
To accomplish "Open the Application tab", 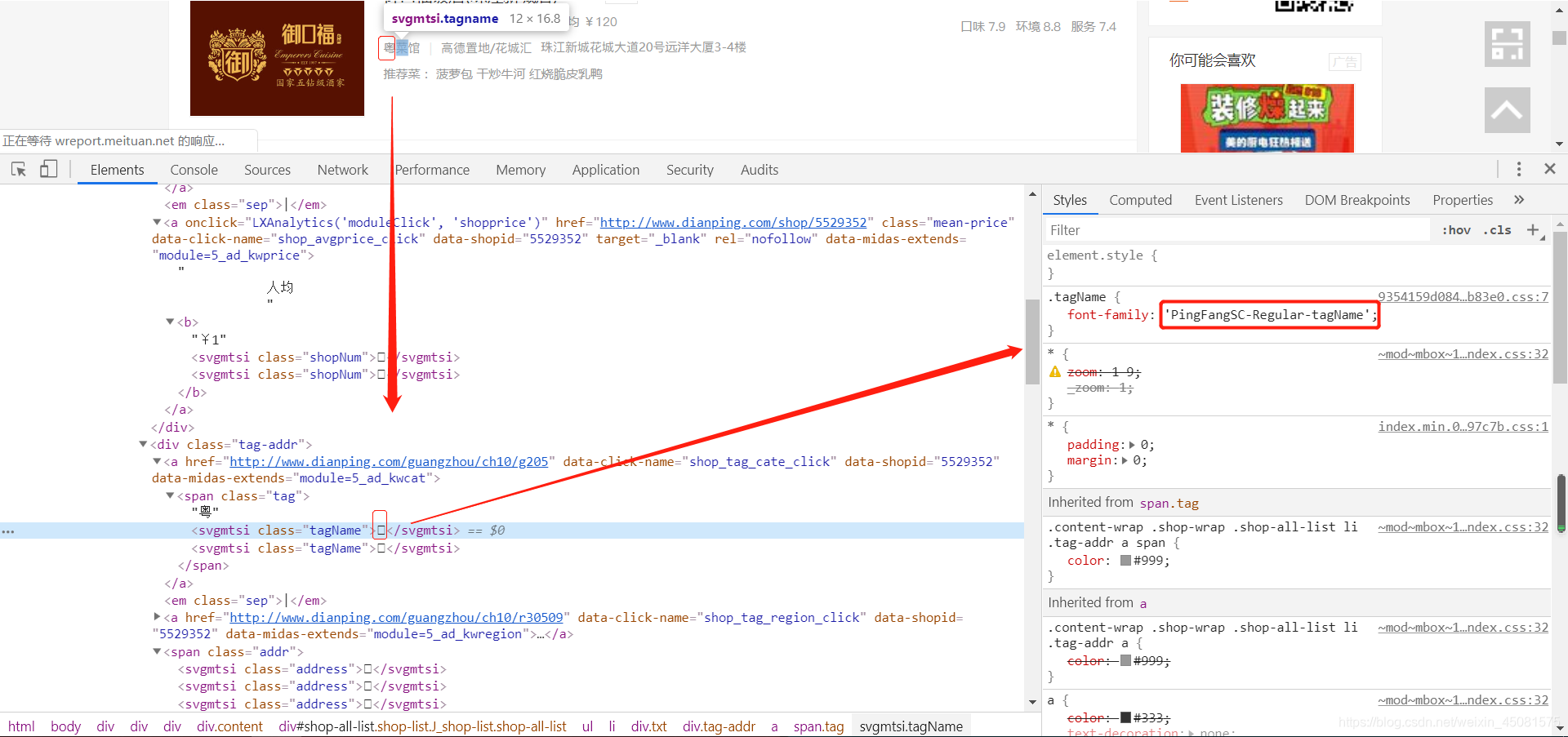I will (x=606, y=170).
